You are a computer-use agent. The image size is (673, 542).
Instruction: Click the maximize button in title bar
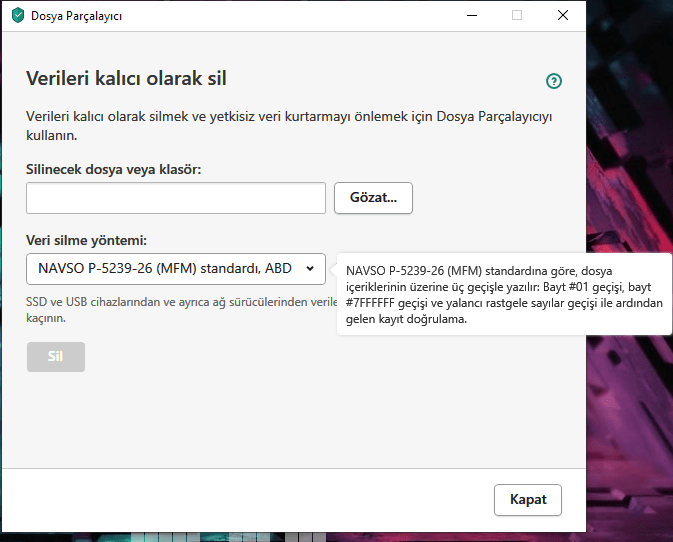(517, 15)
